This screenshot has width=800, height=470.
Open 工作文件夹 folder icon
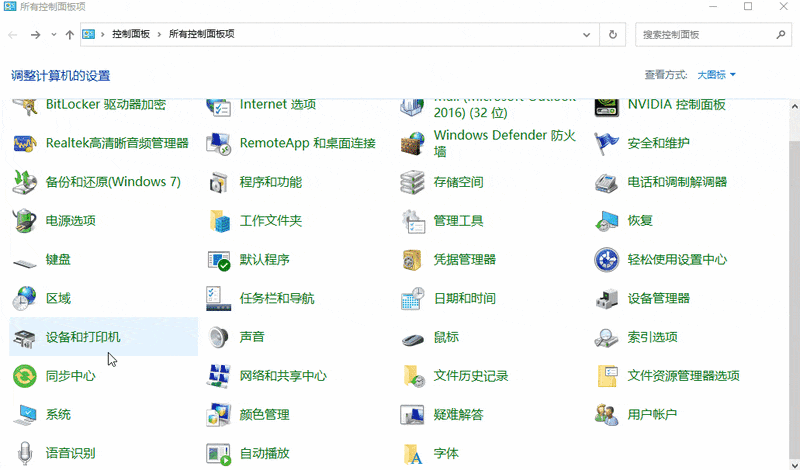point(219,221)
